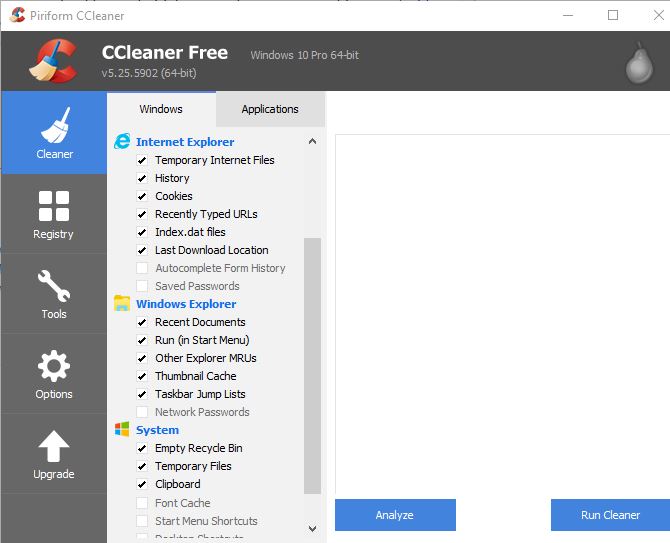Open the Options gear section

54,374
